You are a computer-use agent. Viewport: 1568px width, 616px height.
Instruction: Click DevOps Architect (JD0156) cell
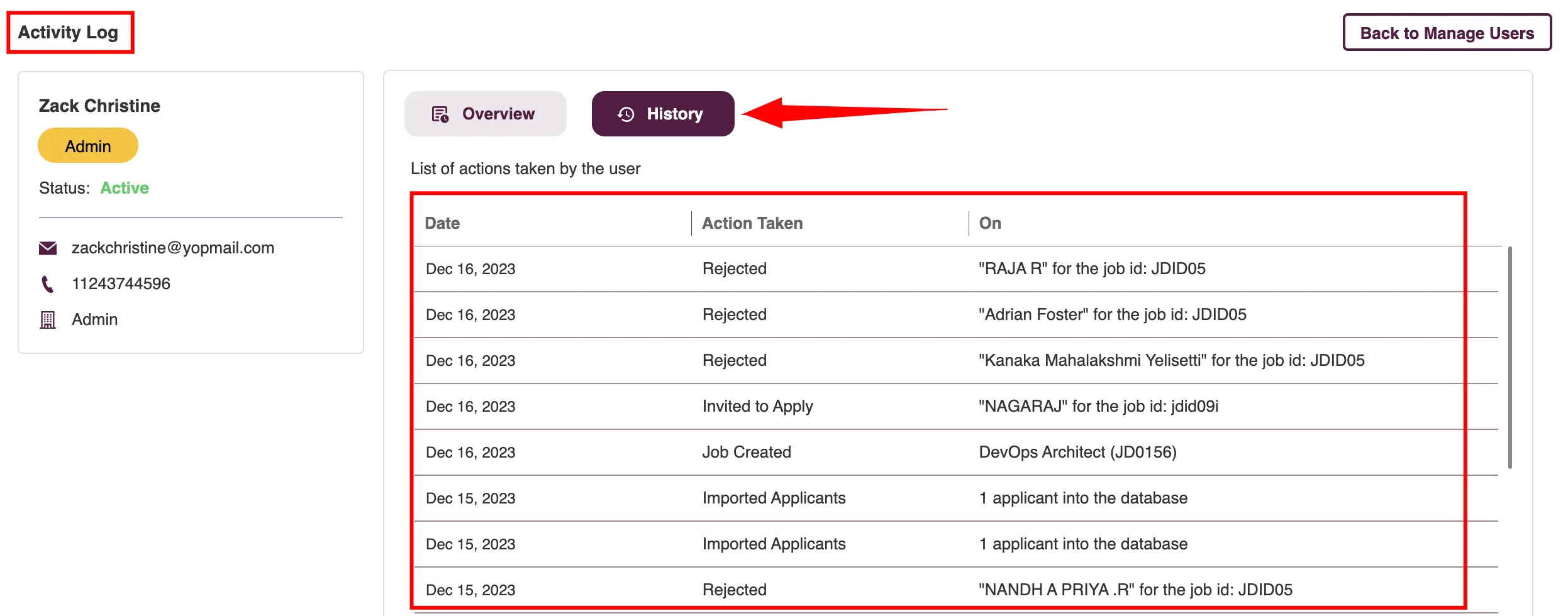1077,453
